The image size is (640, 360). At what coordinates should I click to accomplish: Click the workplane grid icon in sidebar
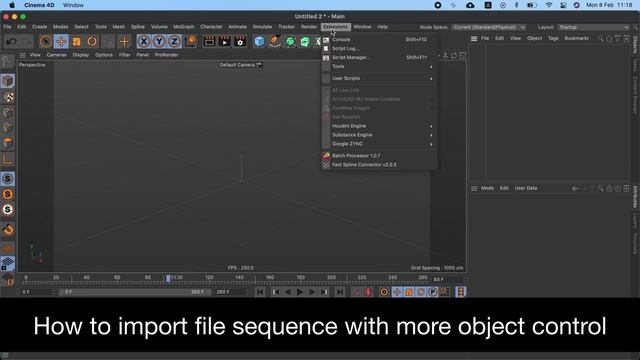(x=8, y=263)
